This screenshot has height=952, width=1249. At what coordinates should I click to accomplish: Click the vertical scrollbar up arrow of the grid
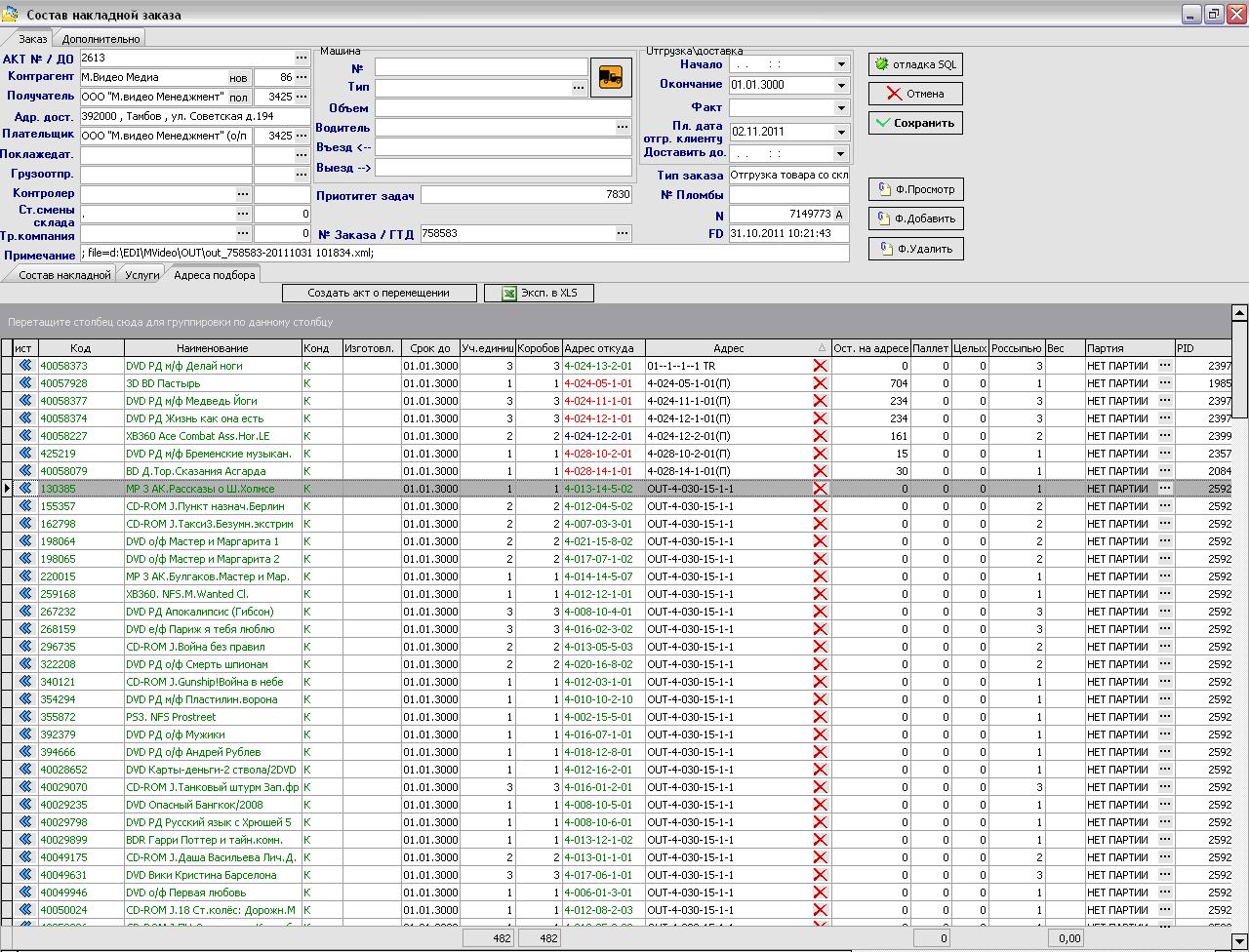click(x=1239, y=313)
